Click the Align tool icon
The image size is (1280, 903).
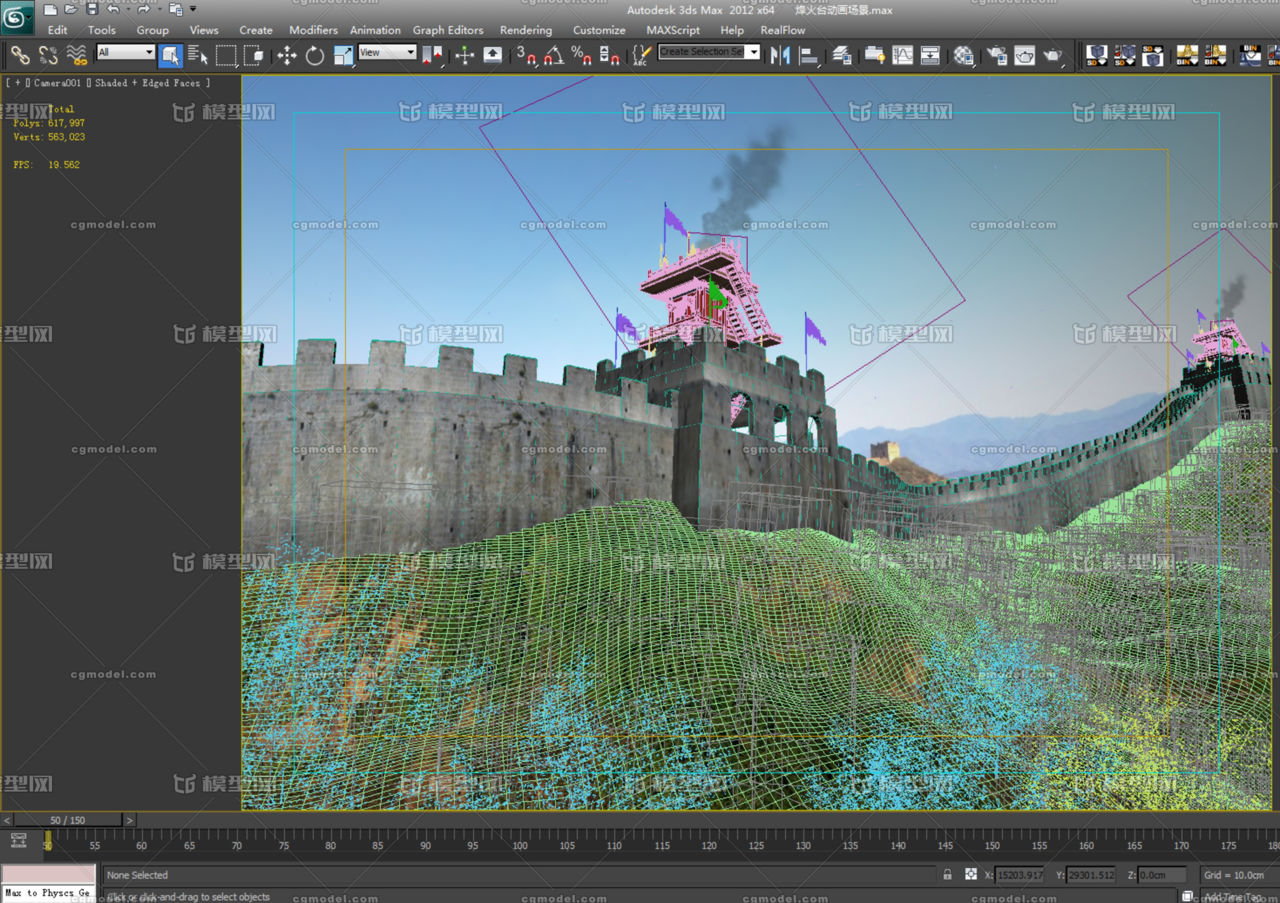coord(810,55)
